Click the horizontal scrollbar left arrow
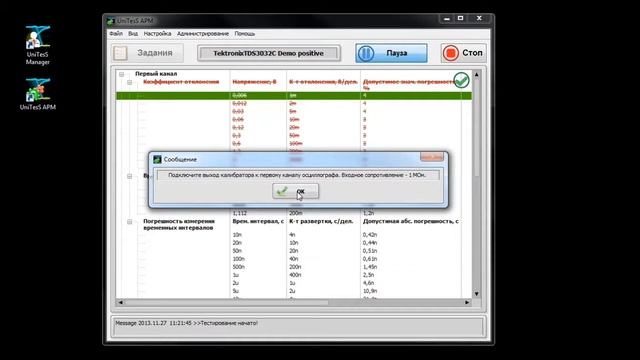The image size is (640, 360). (120, 302)
